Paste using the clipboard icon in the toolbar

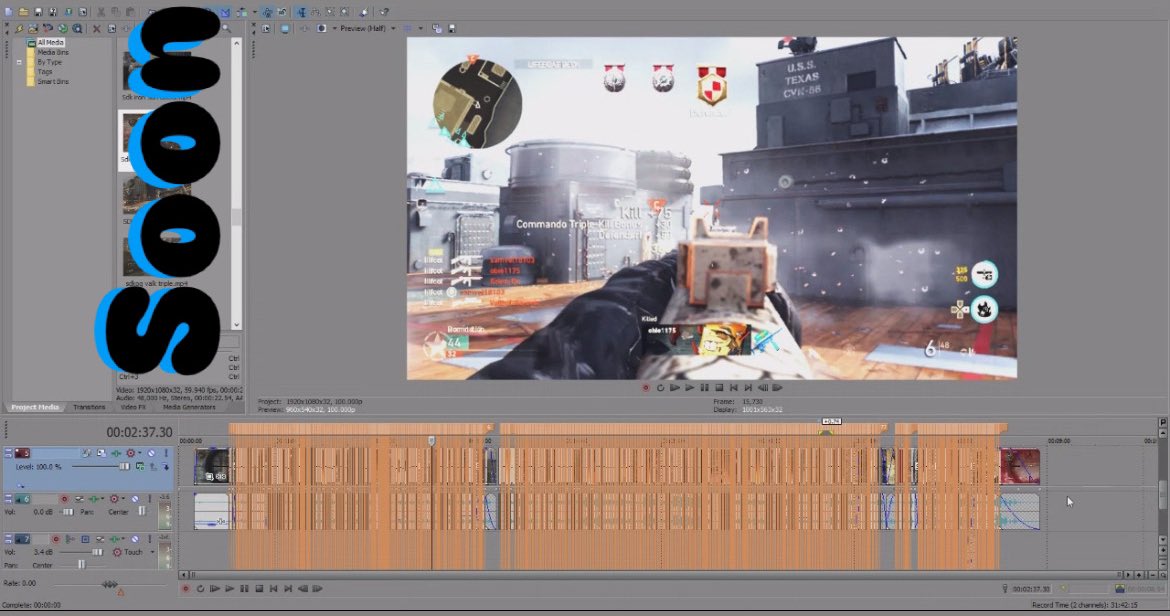131,12
